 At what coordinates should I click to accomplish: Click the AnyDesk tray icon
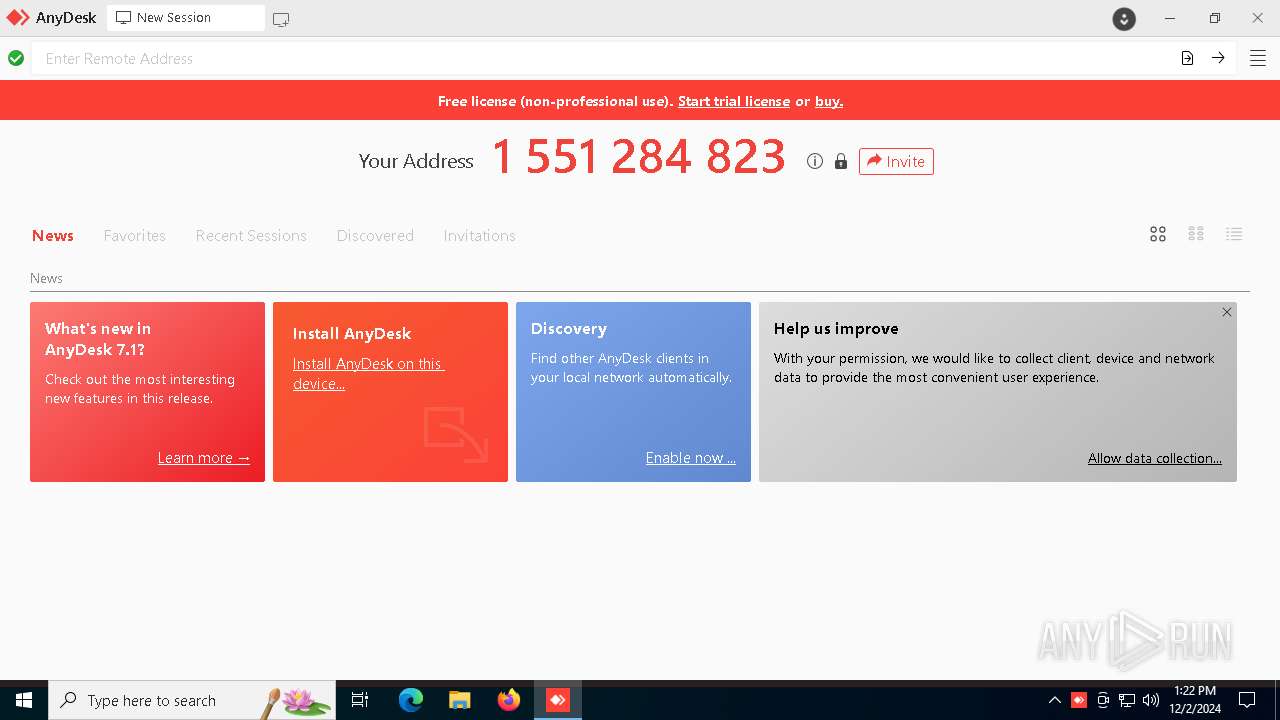click(x=1079, y=700)
